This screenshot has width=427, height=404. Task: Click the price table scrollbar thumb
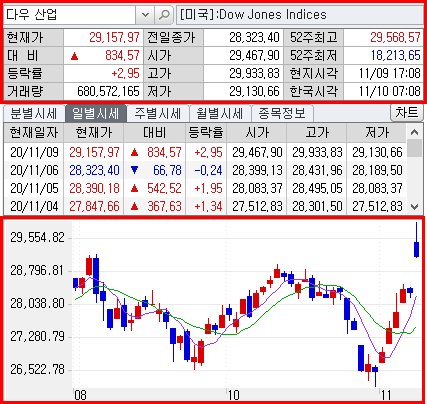(414, 148)
